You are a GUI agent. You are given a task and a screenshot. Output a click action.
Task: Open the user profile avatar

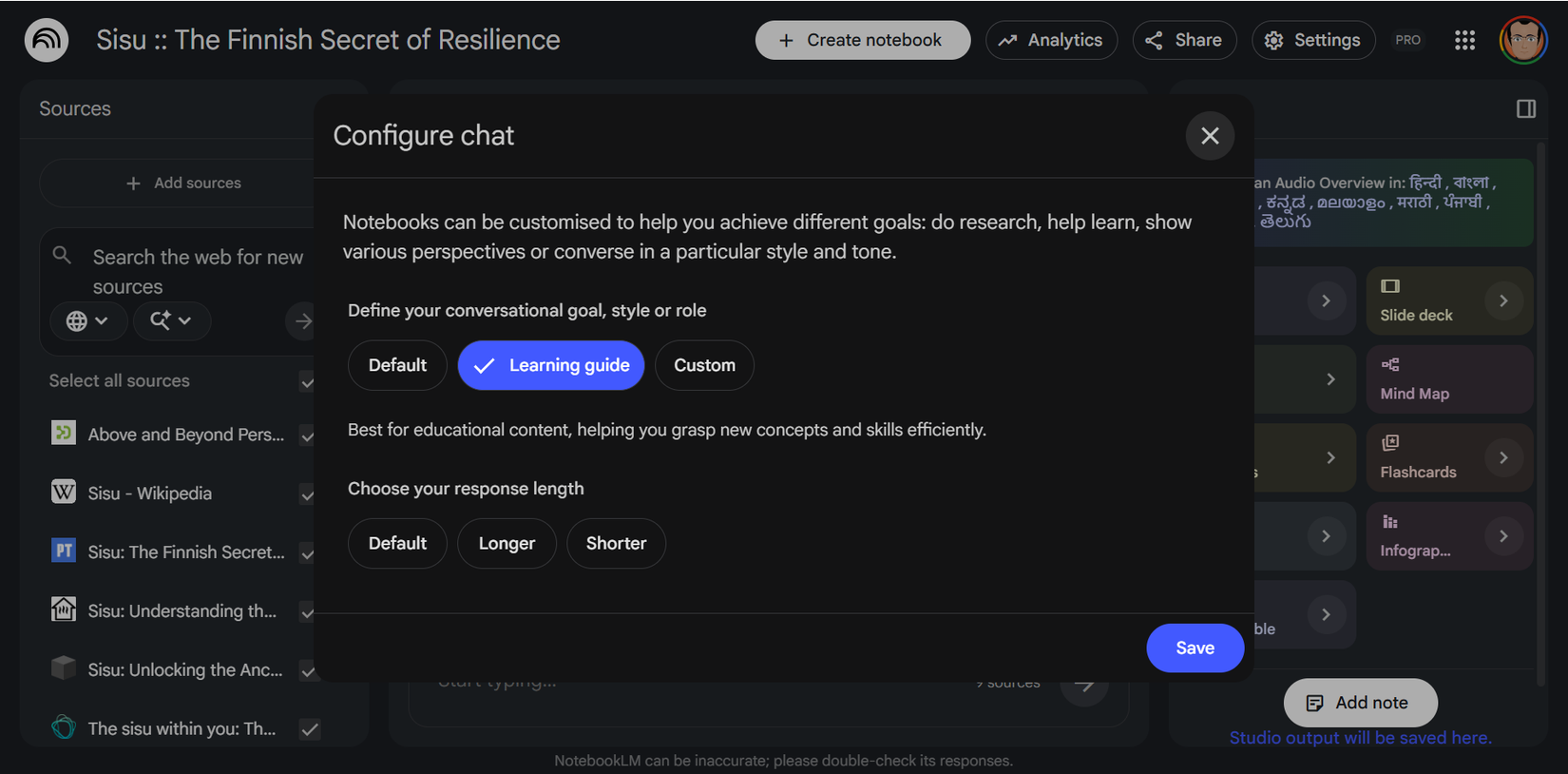click(x=1522, y=40)
